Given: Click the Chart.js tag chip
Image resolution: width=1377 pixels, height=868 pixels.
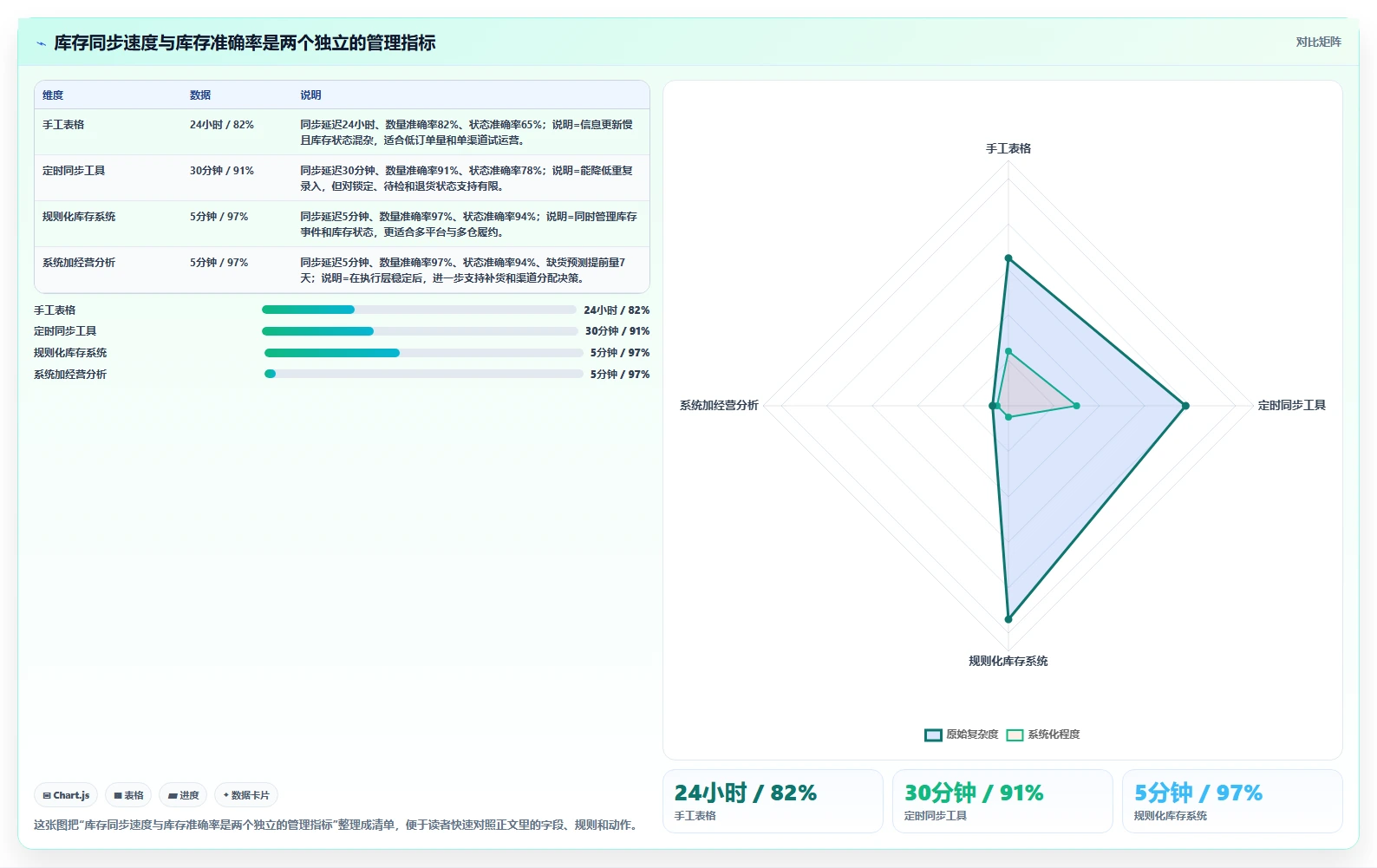Looking at the screenshot, I should click(66, 795).
